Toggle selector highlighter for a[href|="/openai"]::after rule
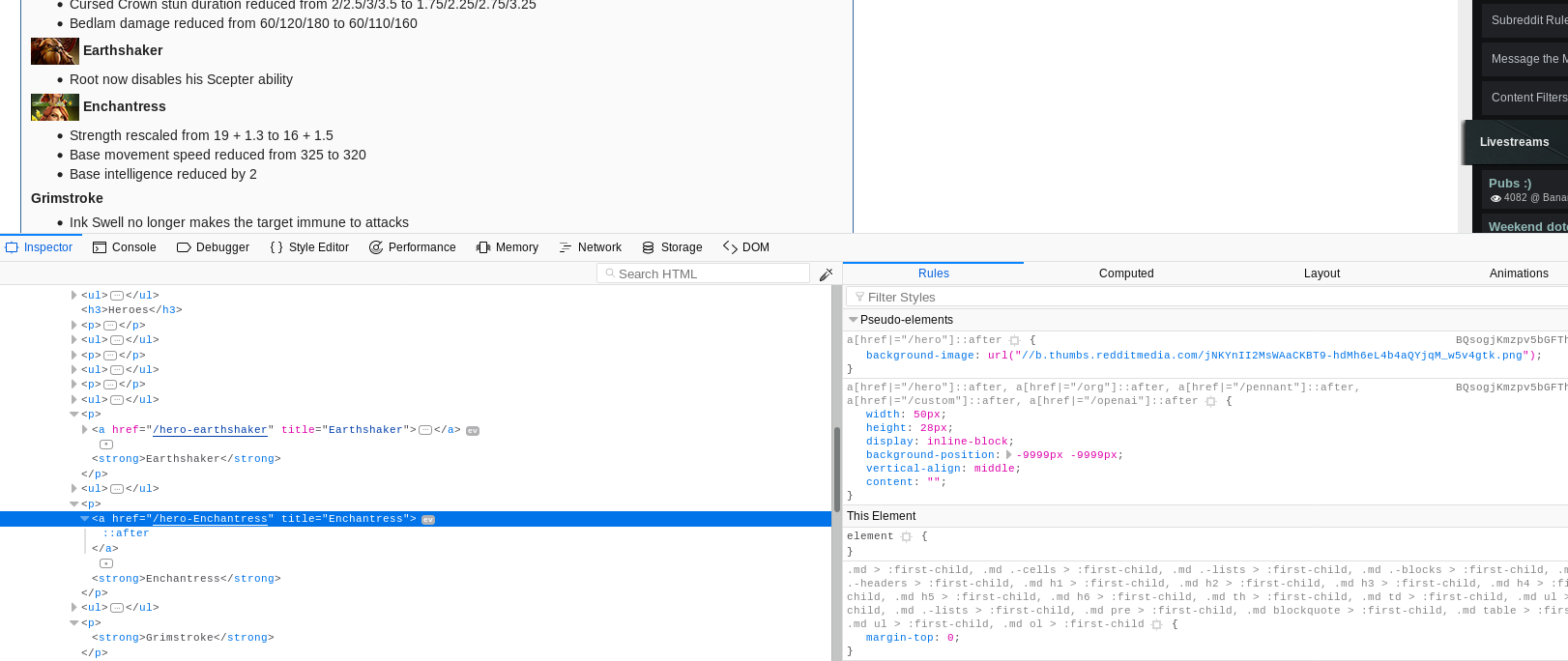This screenshot has width=1568, height=661. [x=1210, y=401]
